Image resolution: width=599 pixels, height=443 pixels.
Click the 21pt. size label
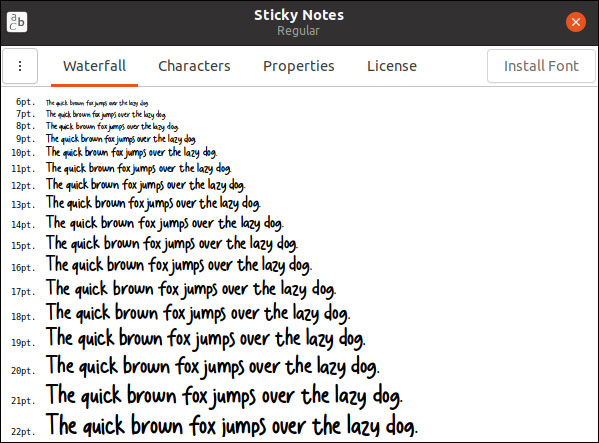coord(23,401)
